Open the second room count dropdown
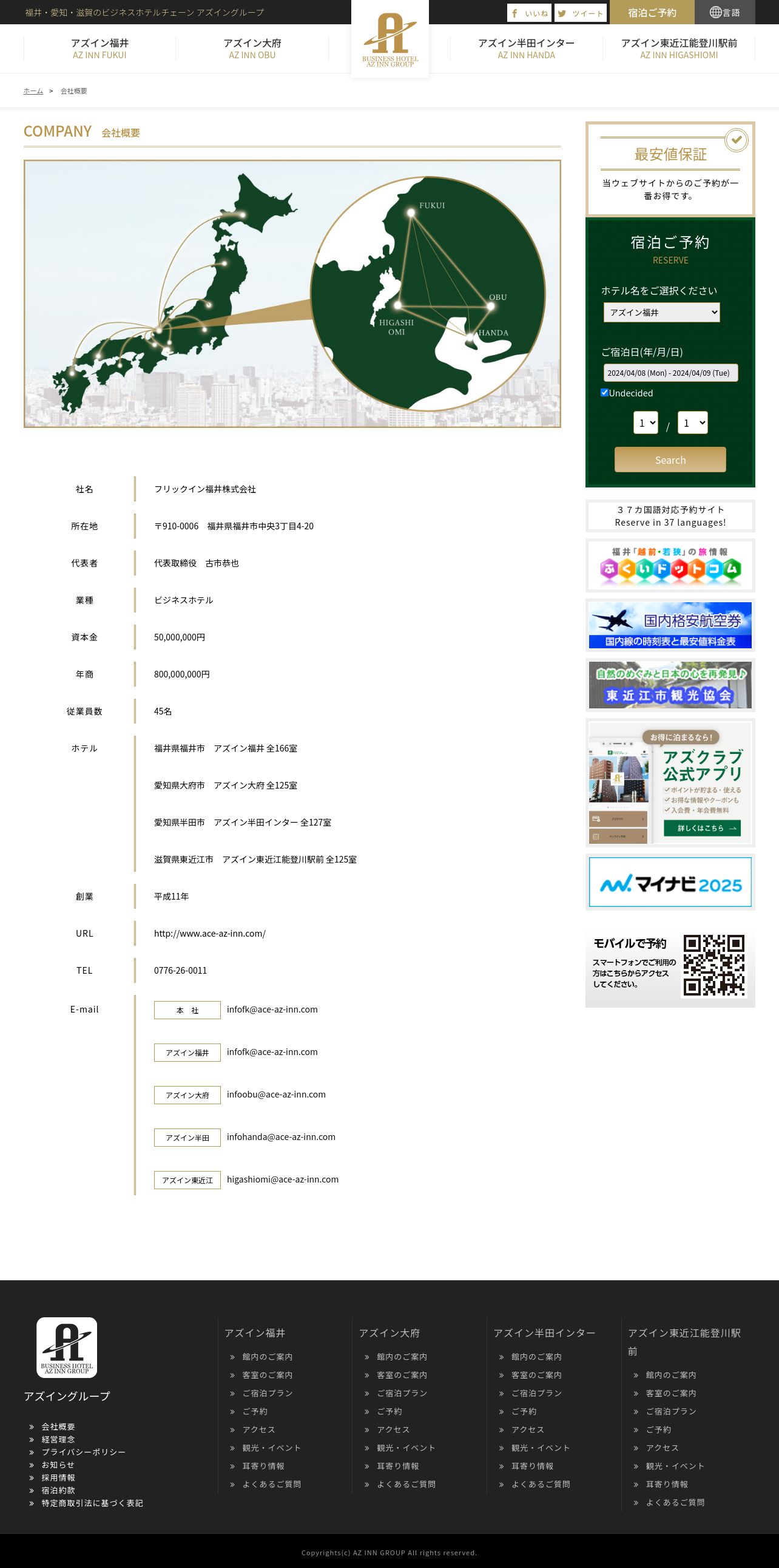779x1568 pixels. coord(693,423)
